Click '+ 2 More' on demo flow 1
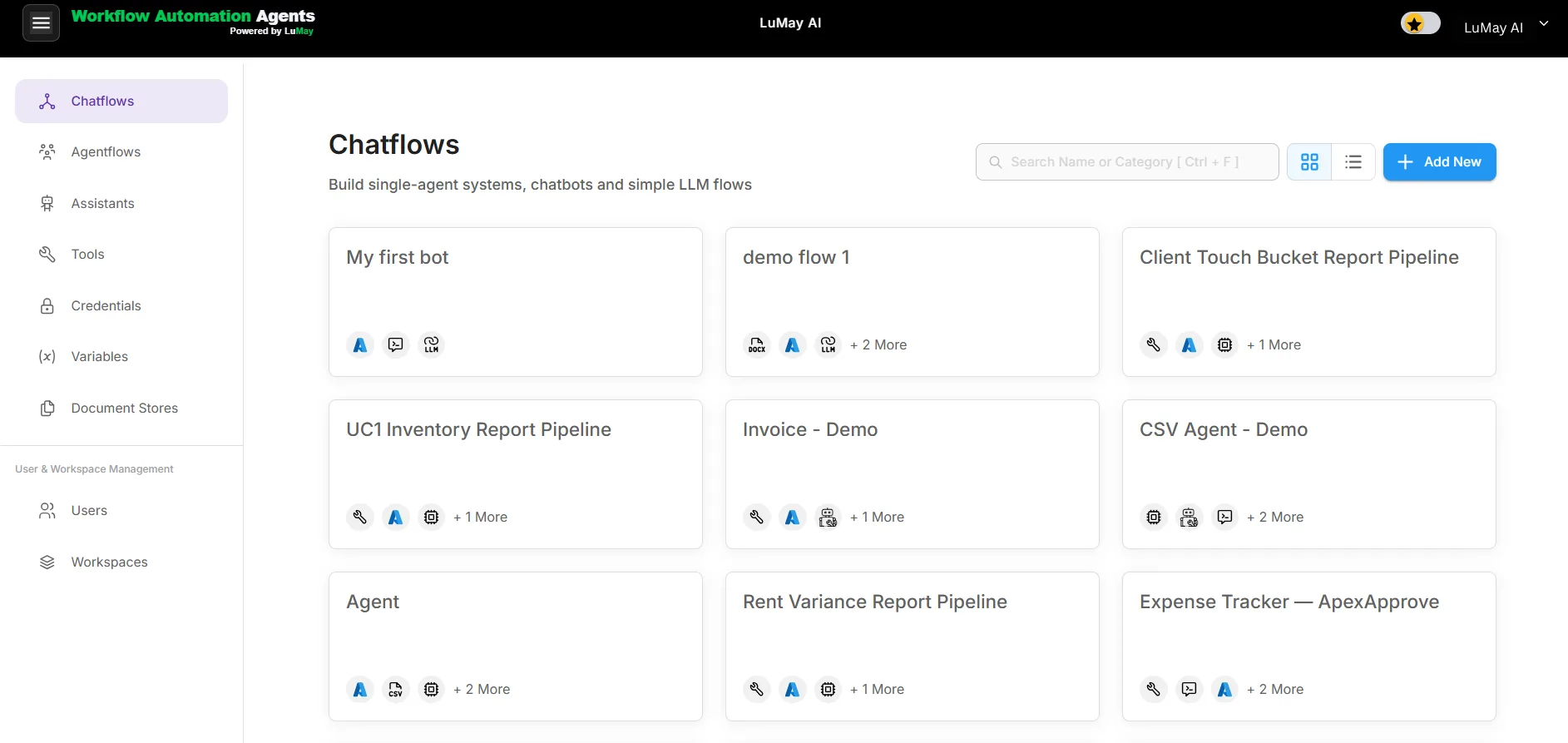Viewport: 1568px width, 743px height. [878, 344]
